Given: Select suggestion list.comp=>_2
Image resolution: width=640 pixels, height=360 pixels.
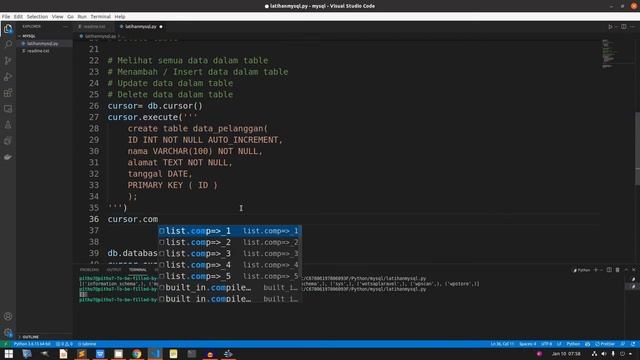Looking at the screenshot, I should (230, 242).
